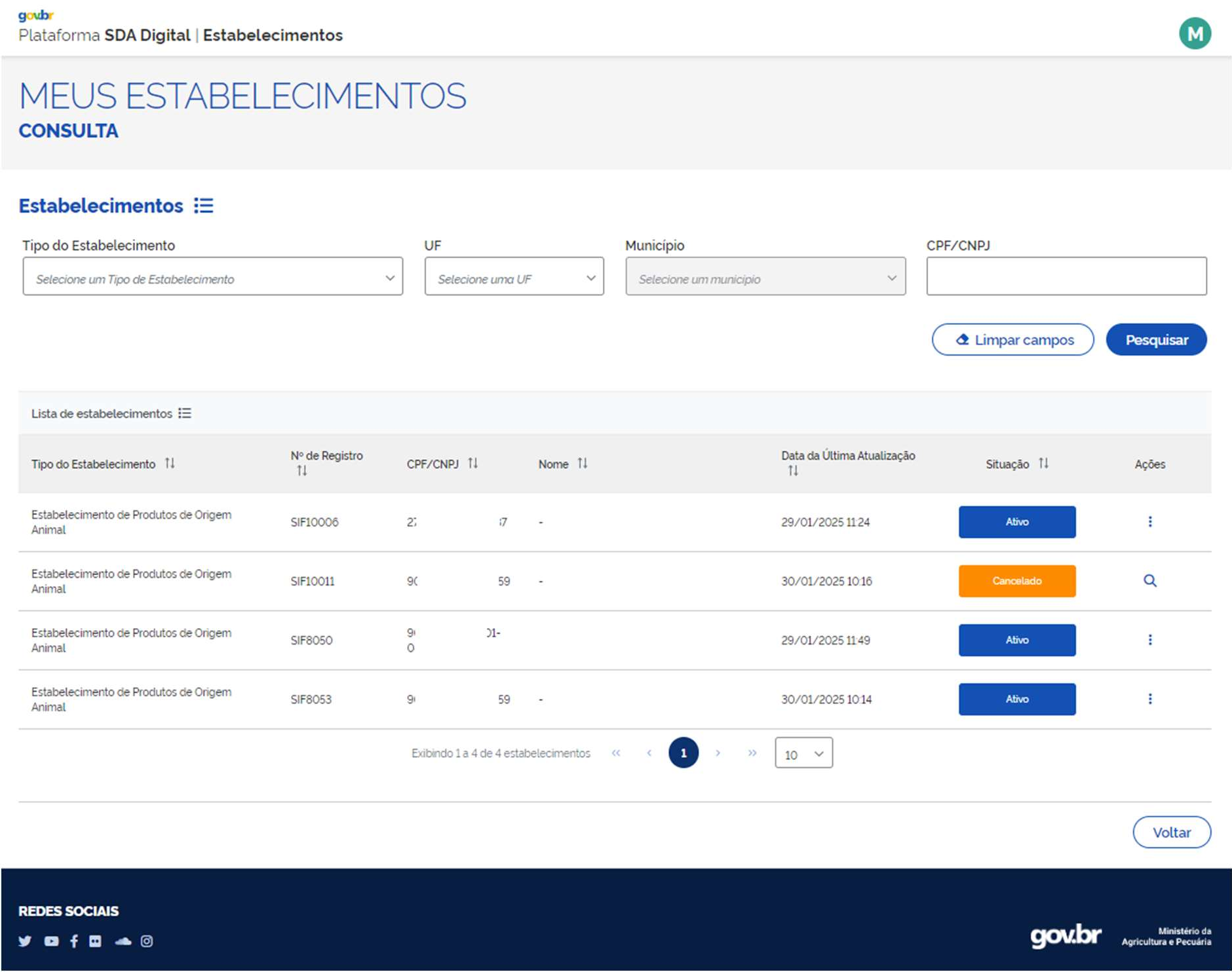Sort table by Nome column
Viewport: 1232px width, 972px height.
[582, 464]
